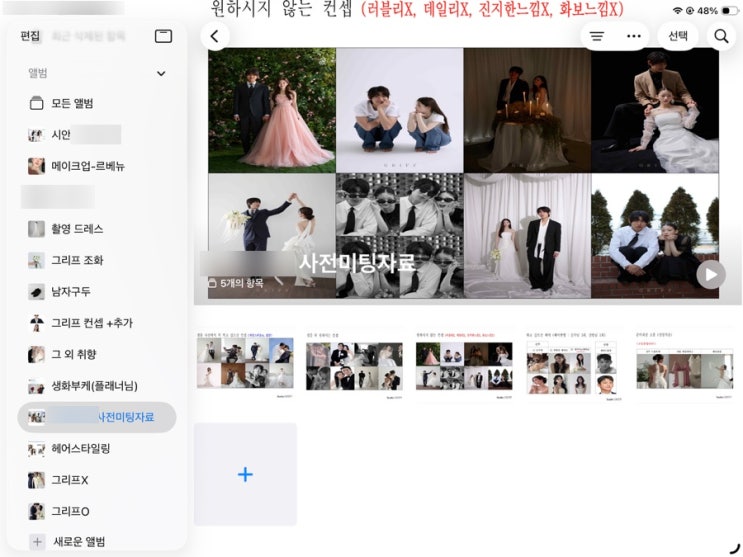Click the 앨범 section header text
743x557 pixels.
pyautogui.click(x=37, y=73)
